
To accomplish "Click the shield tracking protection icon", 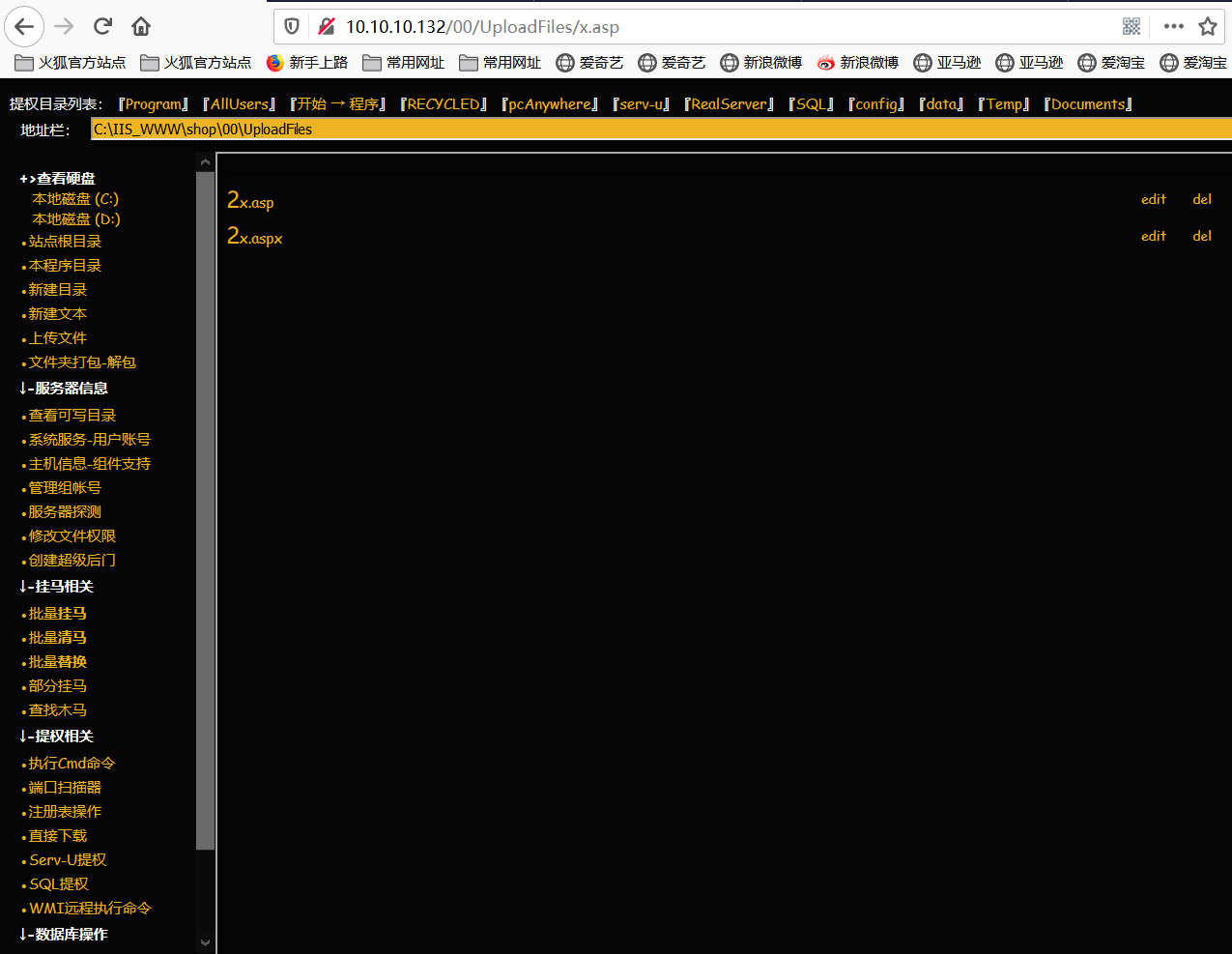I will pyautogui.click(x=292, y=26).
